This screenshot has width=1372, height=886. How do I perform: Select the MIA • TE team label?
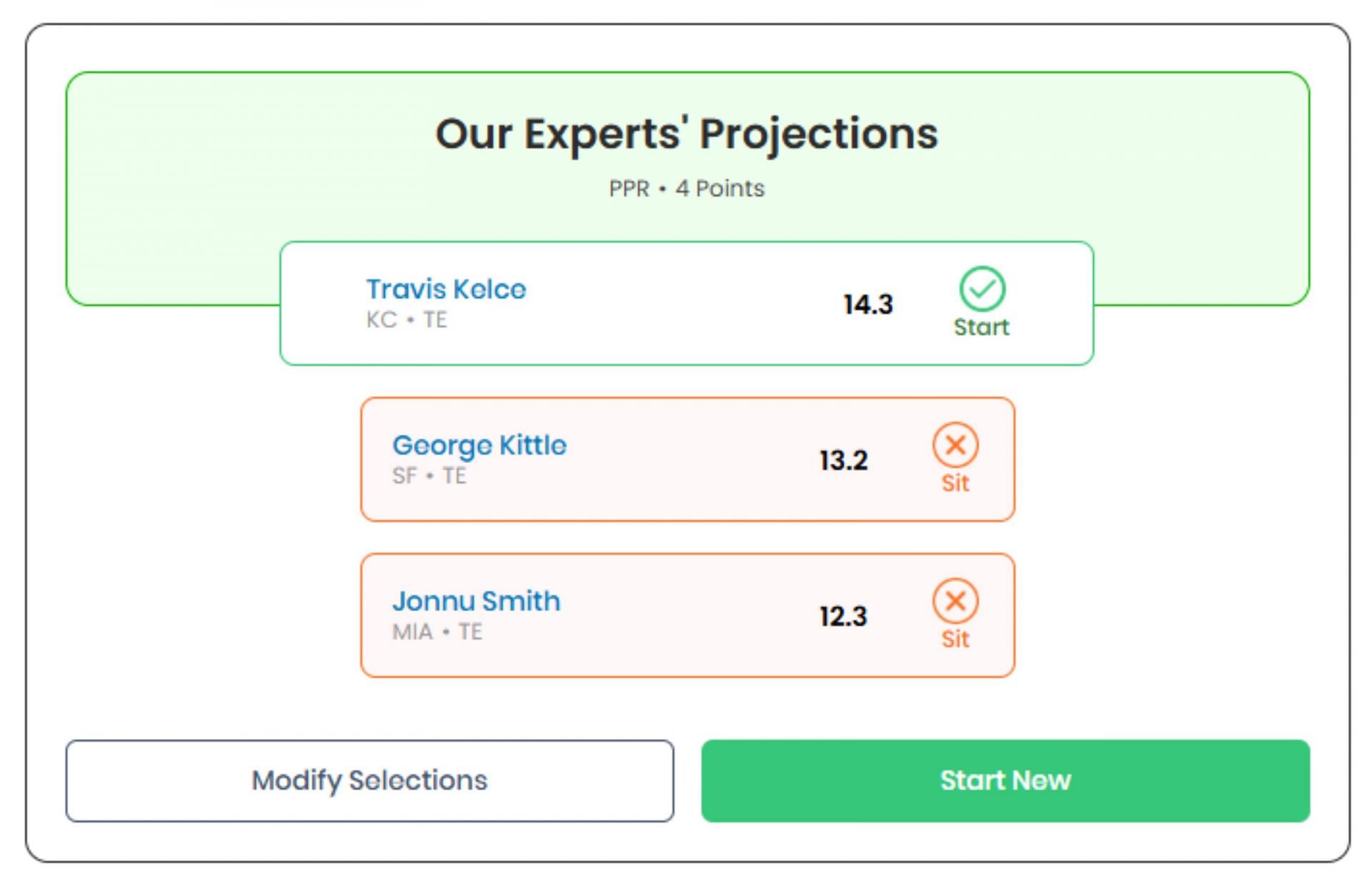tap(437, 632)
